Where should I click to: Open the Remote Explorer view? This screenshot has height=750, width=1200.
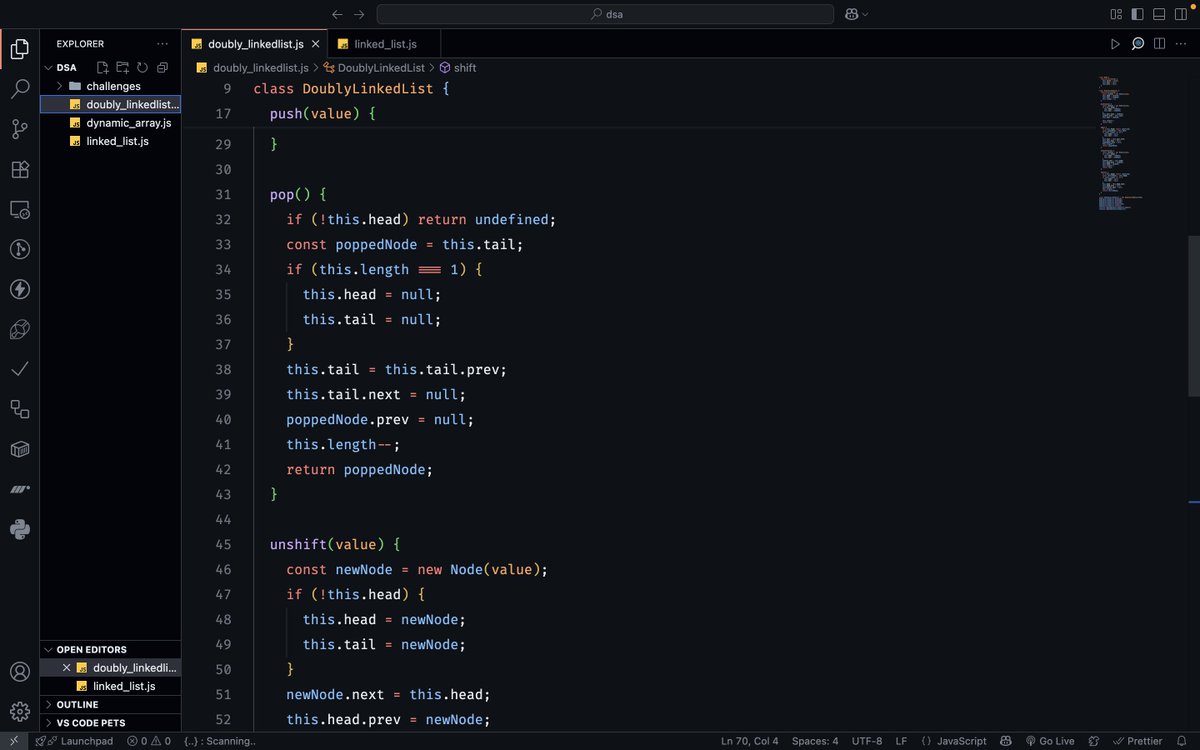click(x=19, y=210)
